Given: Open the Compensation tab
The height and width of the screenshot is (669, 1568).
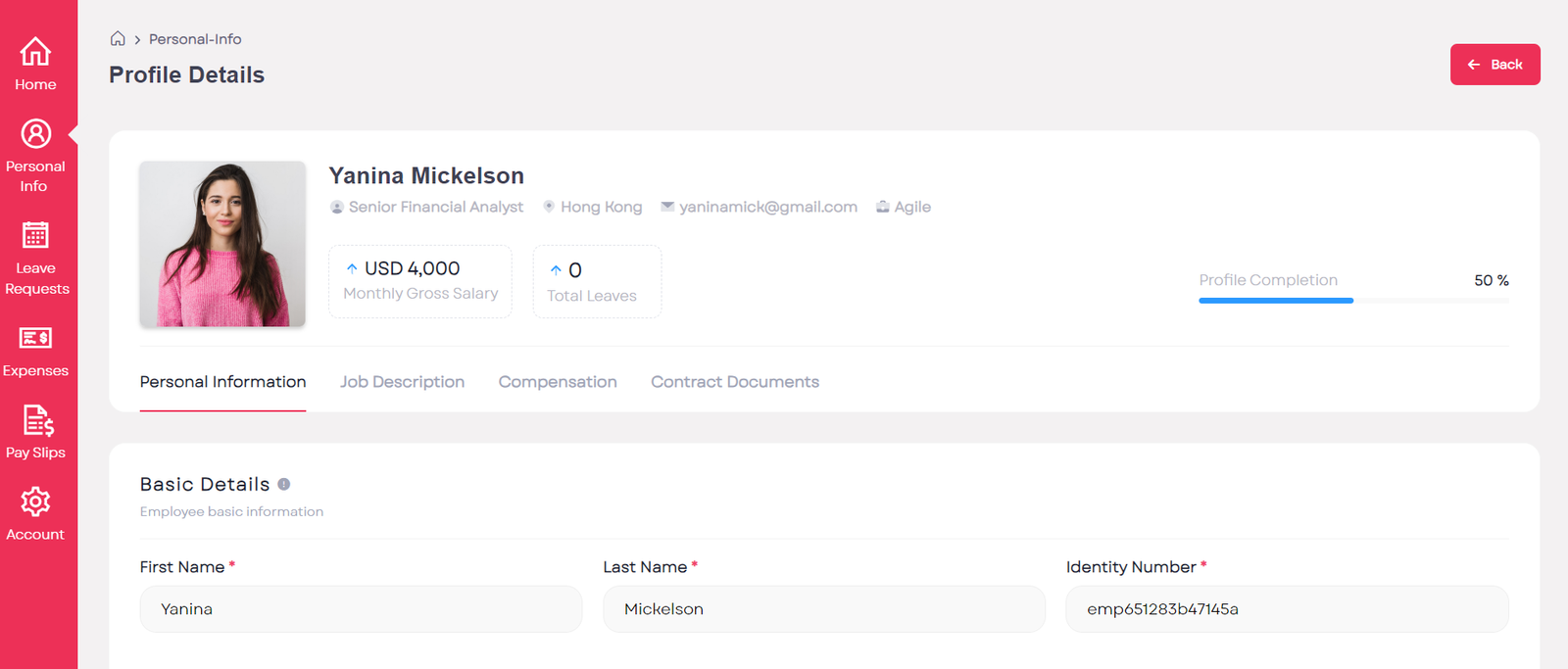Looking at the screenshot, I should [558, 382].
